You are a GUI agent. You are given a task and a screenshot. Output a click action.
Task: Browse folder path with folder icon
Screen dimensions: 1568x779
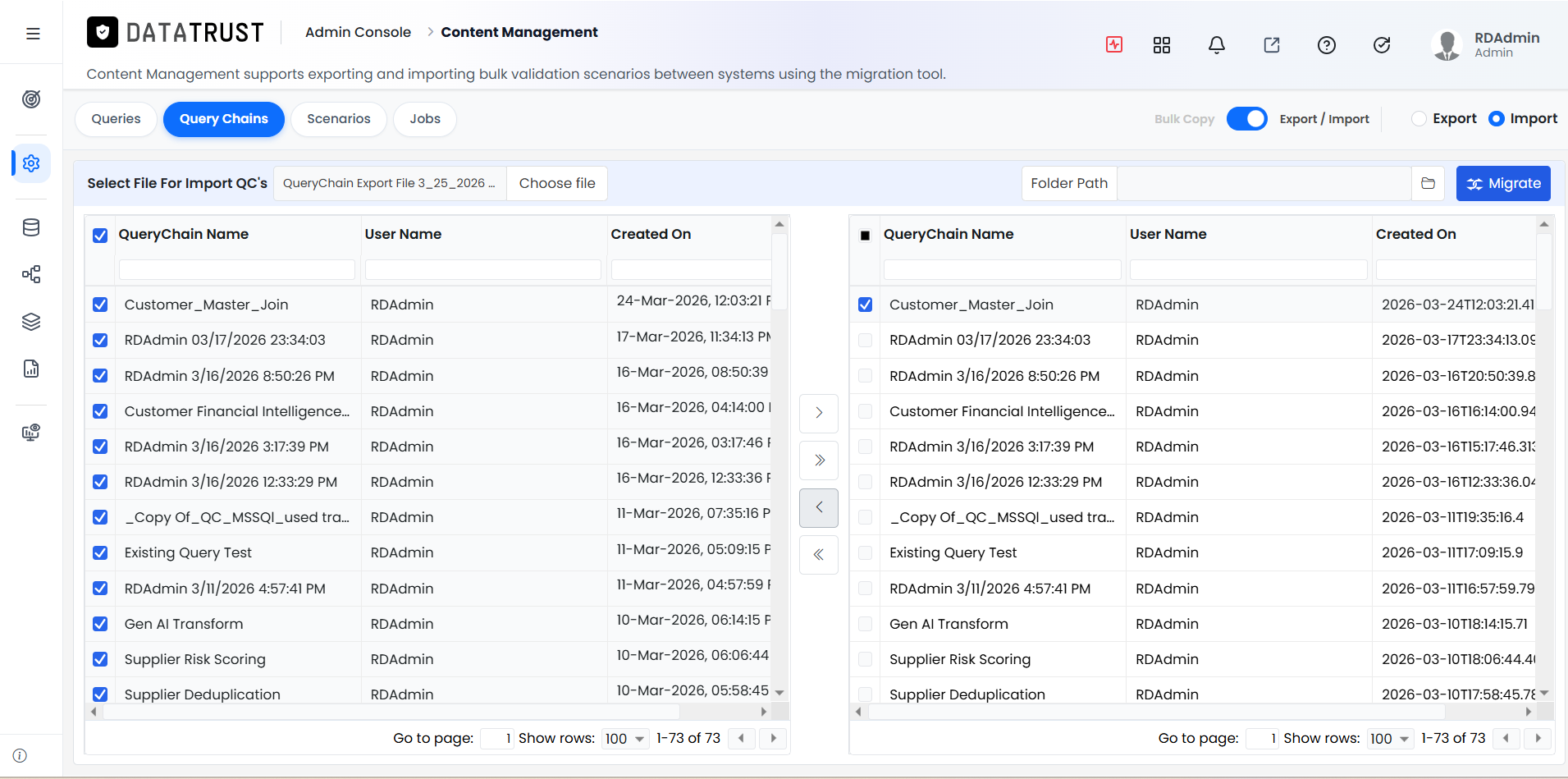(x=1428, y=183)
